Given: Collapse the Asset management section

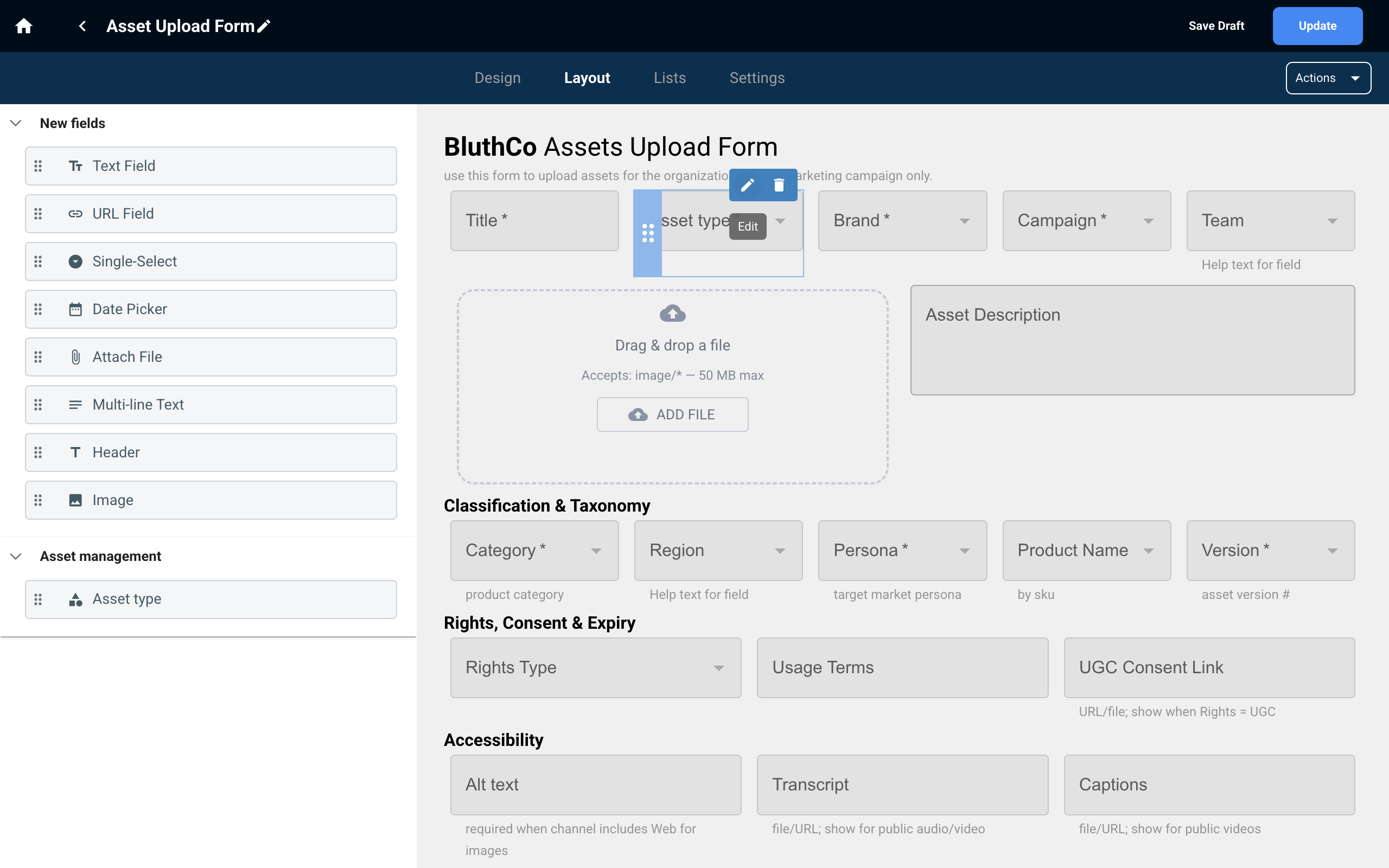Looking at the screenshot, I should (x=16, y=556).
